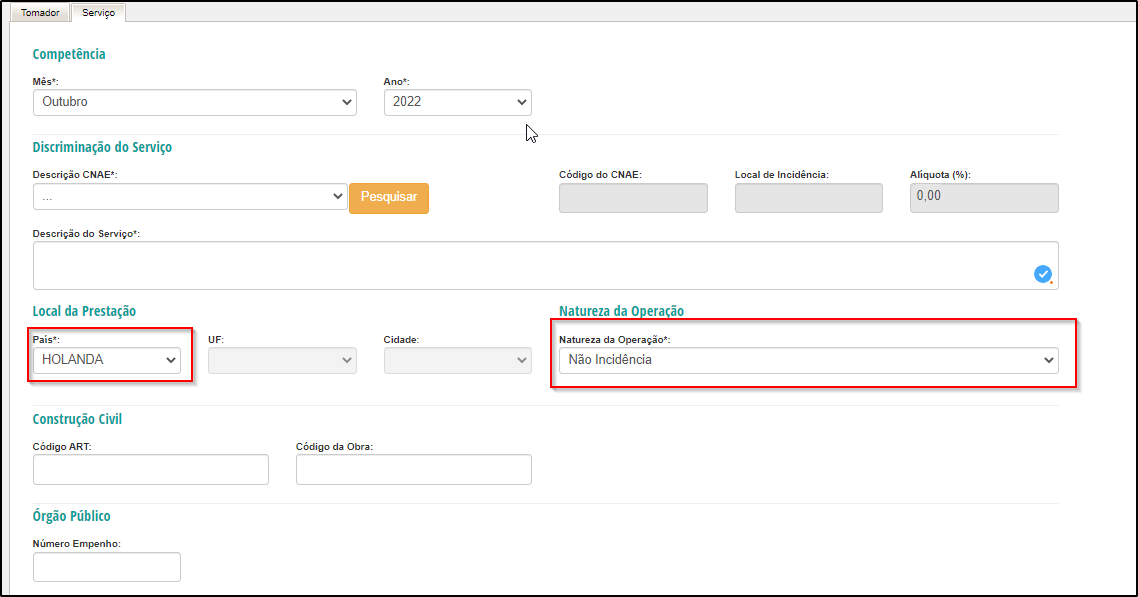Click the Código do CNAE field
Viewport: 1138px width, 597px height.
click(x=633, y=198)
